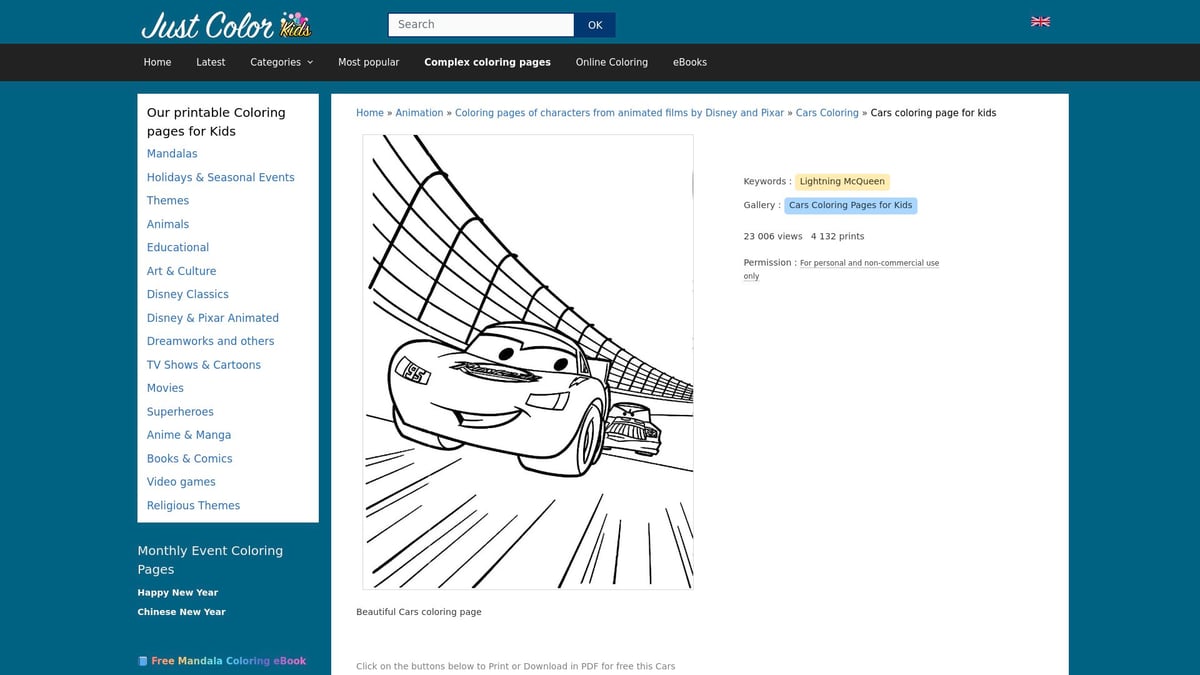Open the Cars Coloring Pages for Kids gallery

pos(850,204)
